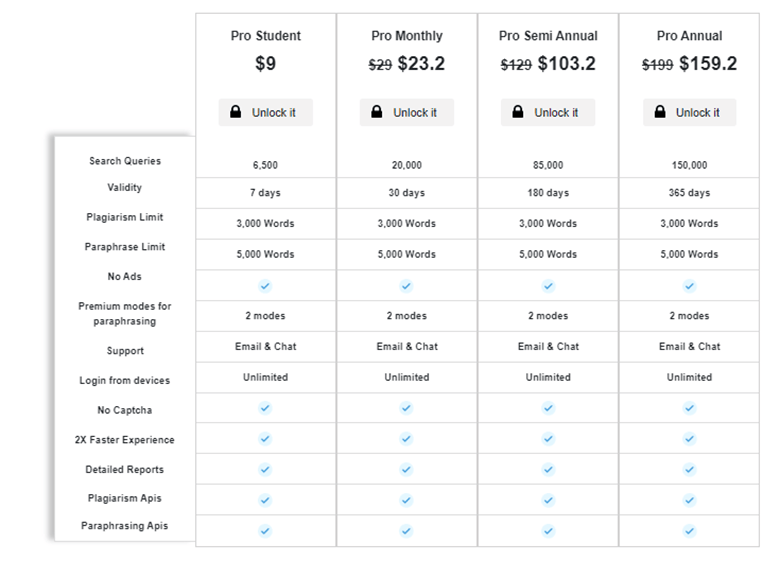Click the Unlock it button for Pro Monthly
780x561 pixels.
(407, 112)
